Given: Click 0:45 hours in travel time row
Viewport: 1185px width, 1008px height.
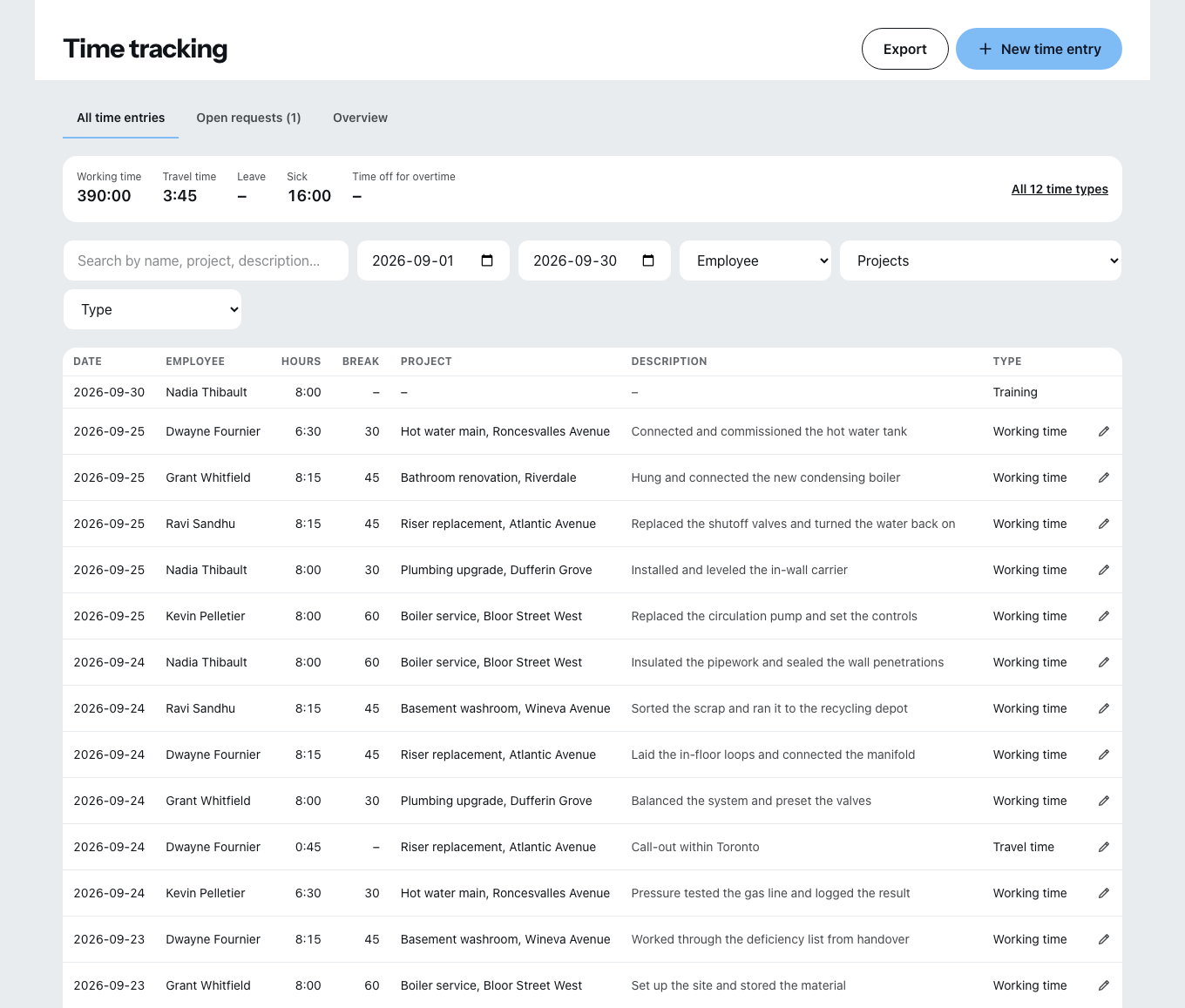Looking at the screenshot, I should 308,847.
